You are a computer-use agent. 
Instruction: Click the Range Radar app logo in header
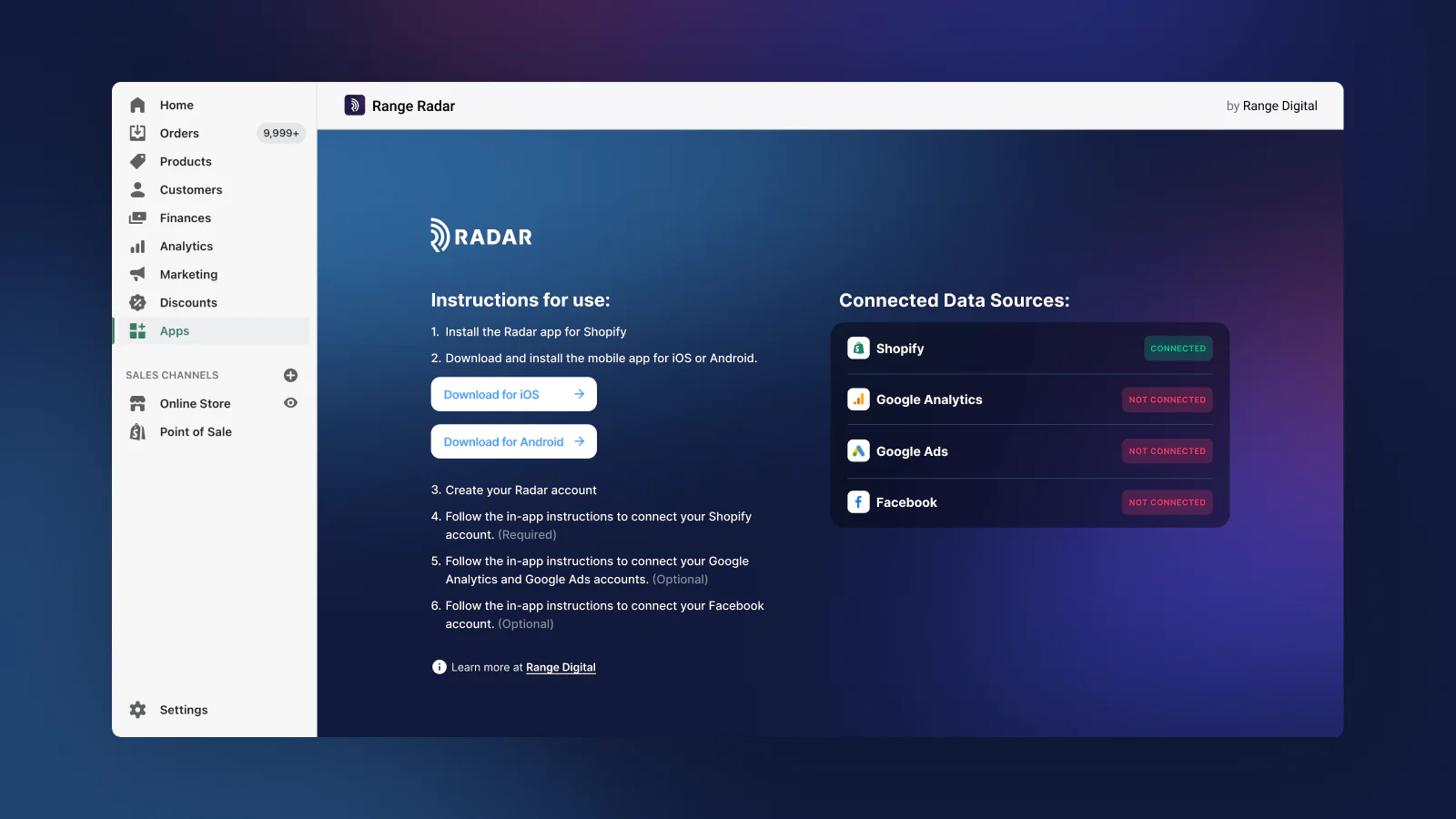coord(355,106)
